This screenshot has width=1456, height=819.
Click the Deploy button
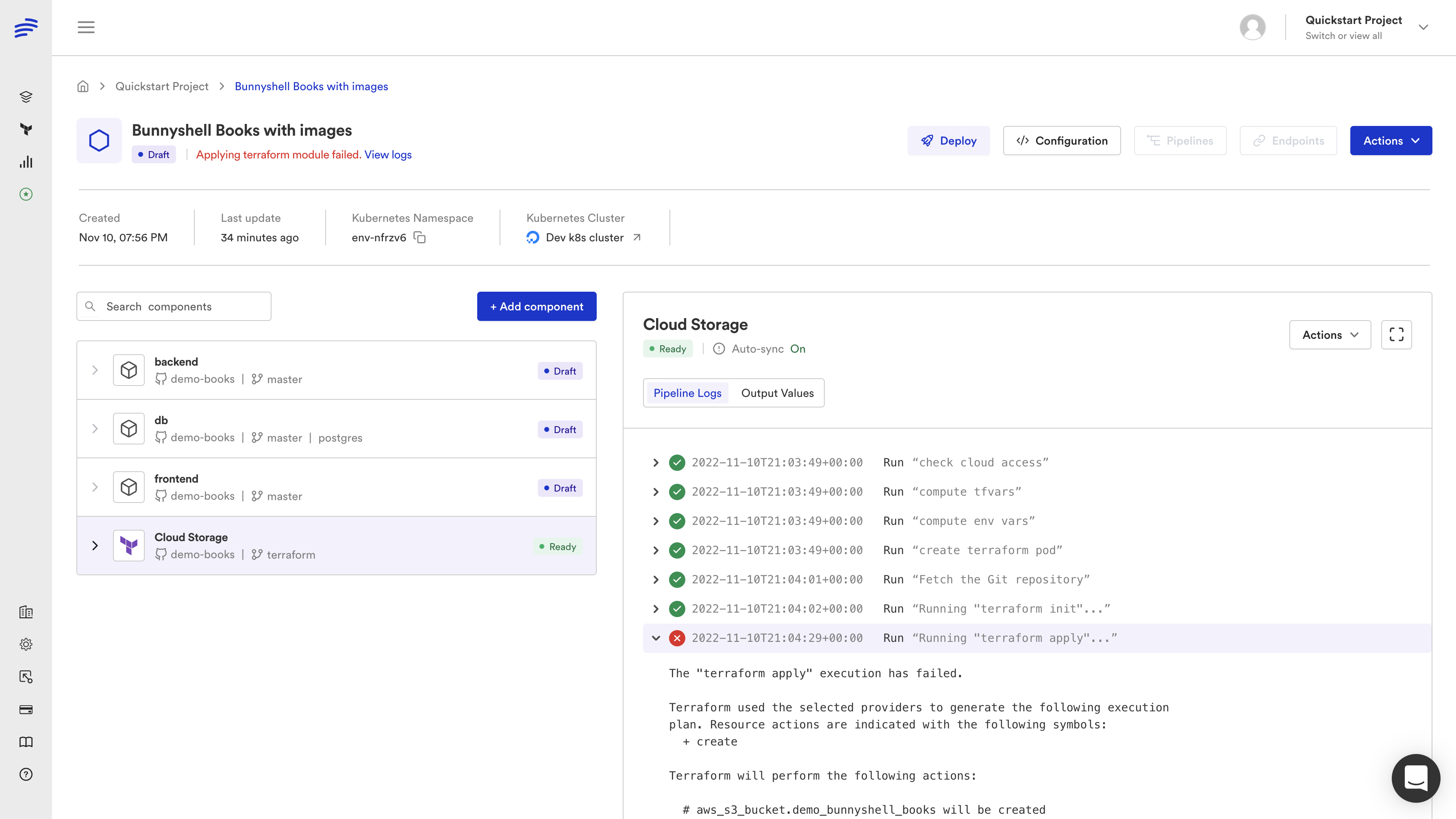[x=948, y=141]
